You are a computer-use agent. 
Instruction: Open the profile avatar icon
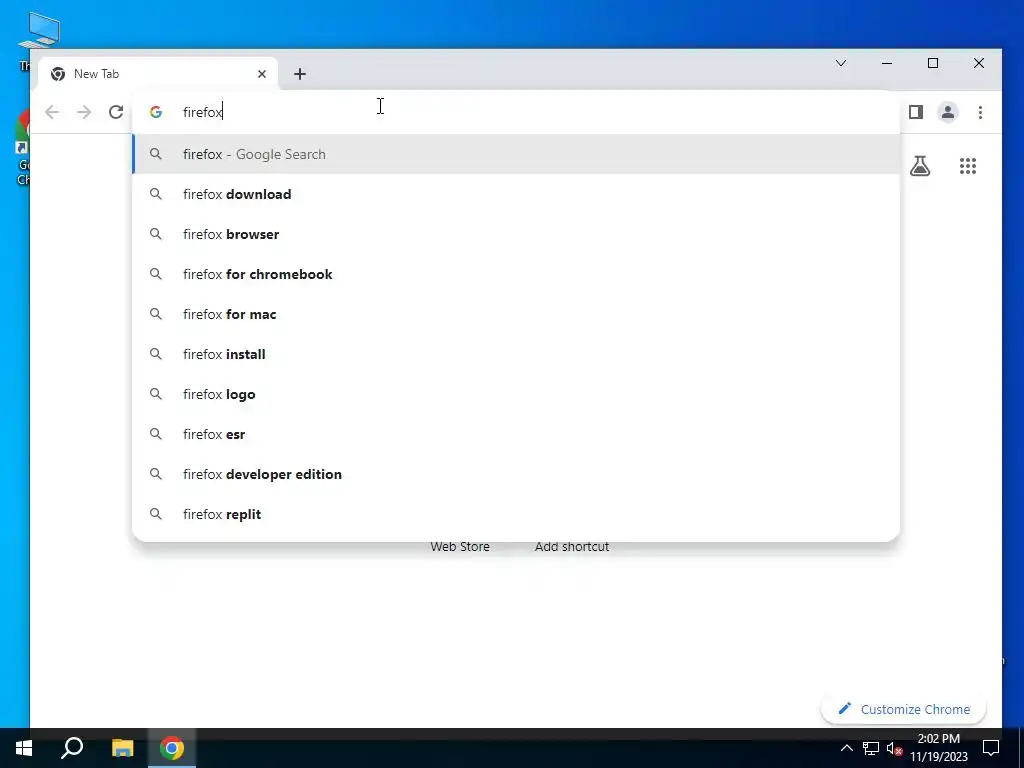click(948, 112)
